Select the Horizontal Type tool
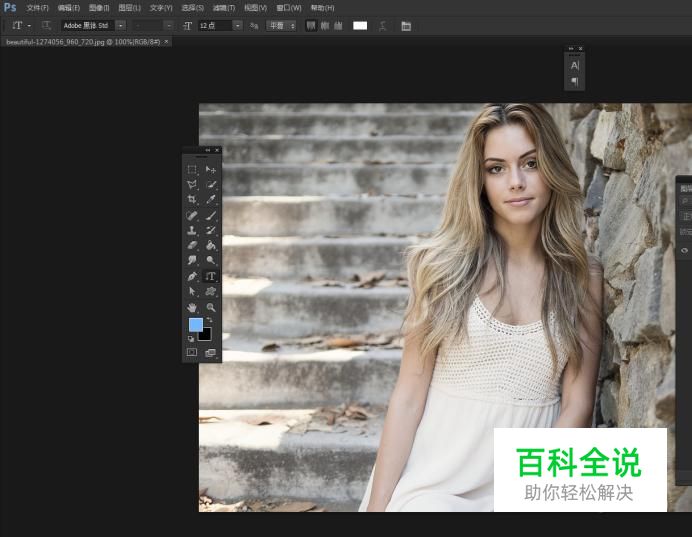This screenshot has height=537, width=692. pos(211,276)
